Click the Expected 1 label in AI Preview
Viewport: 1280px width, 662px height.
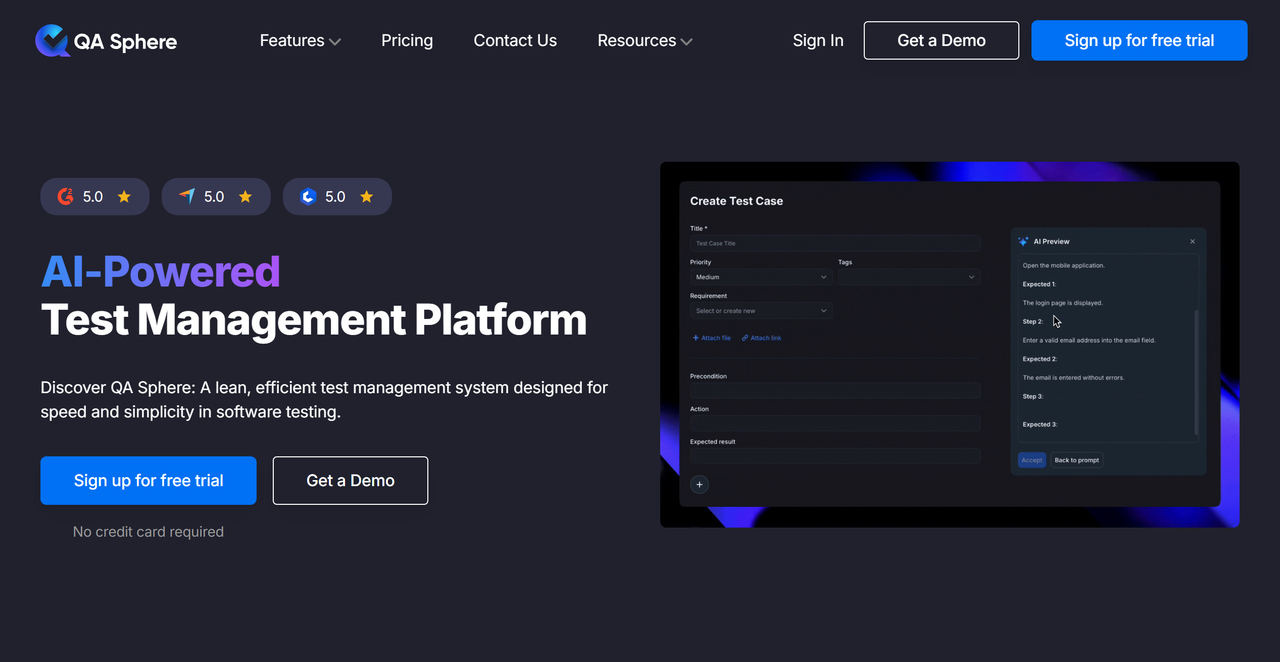(1039, 285)
